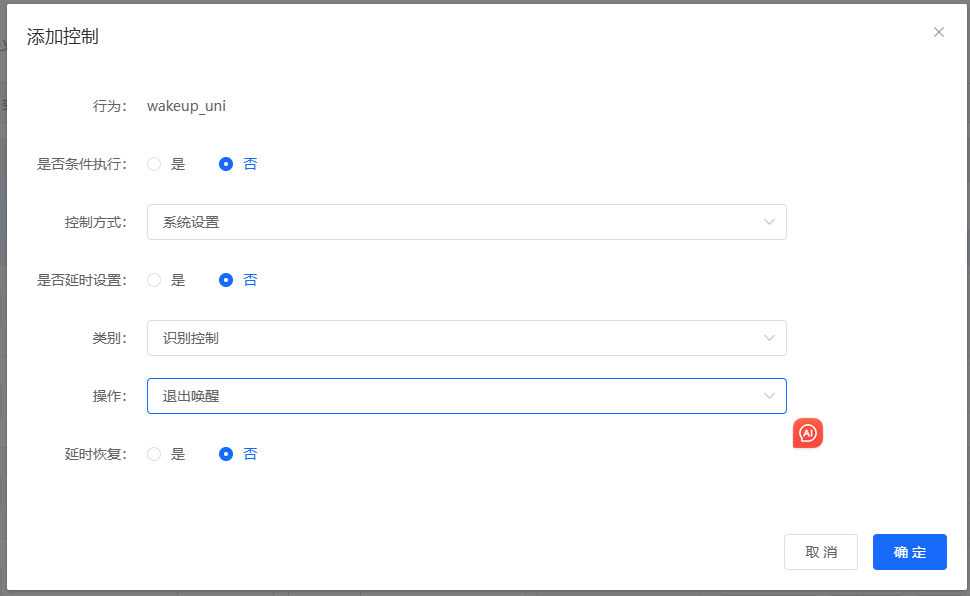The height and width of the screenshot is (596, 970).
Task: Open the 控制方式 dropdown showing 系统设置
Action: click(x=450, y=222)
